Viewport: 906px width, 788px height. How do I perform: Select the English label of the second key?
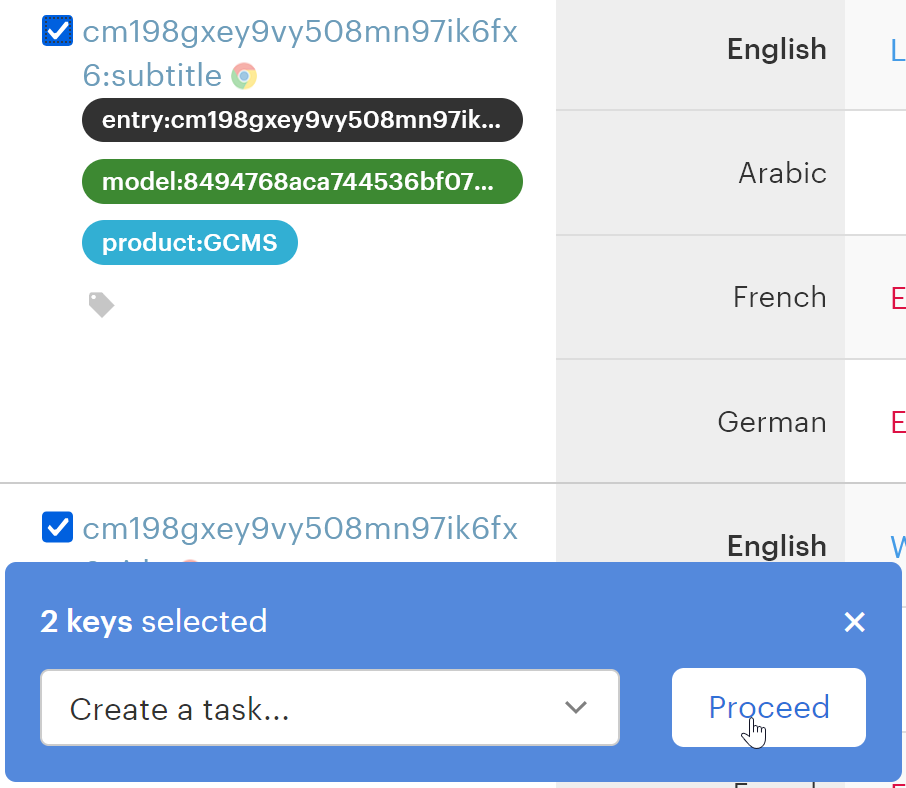(776, 545)
